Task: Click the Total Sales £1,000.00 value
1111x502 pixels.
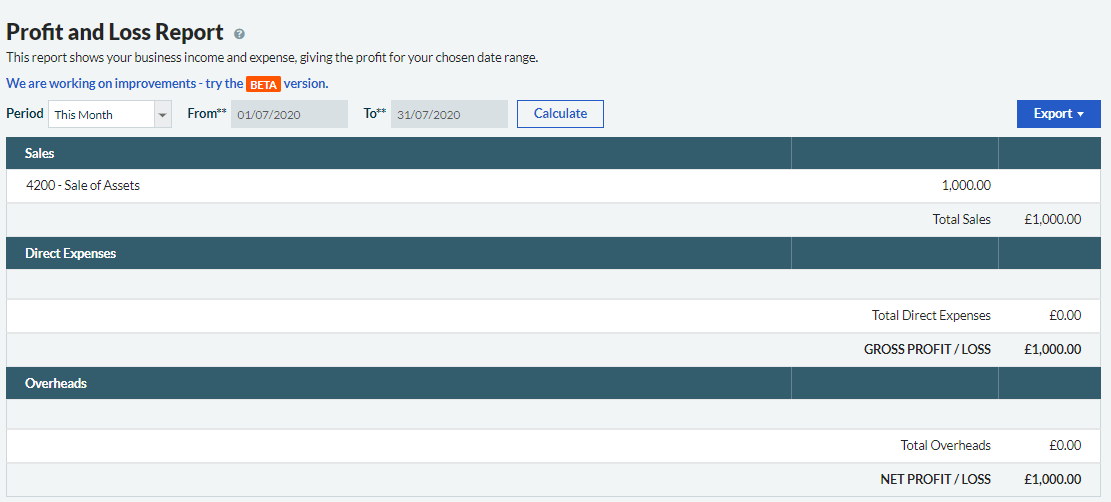Action: point(1052,219)
